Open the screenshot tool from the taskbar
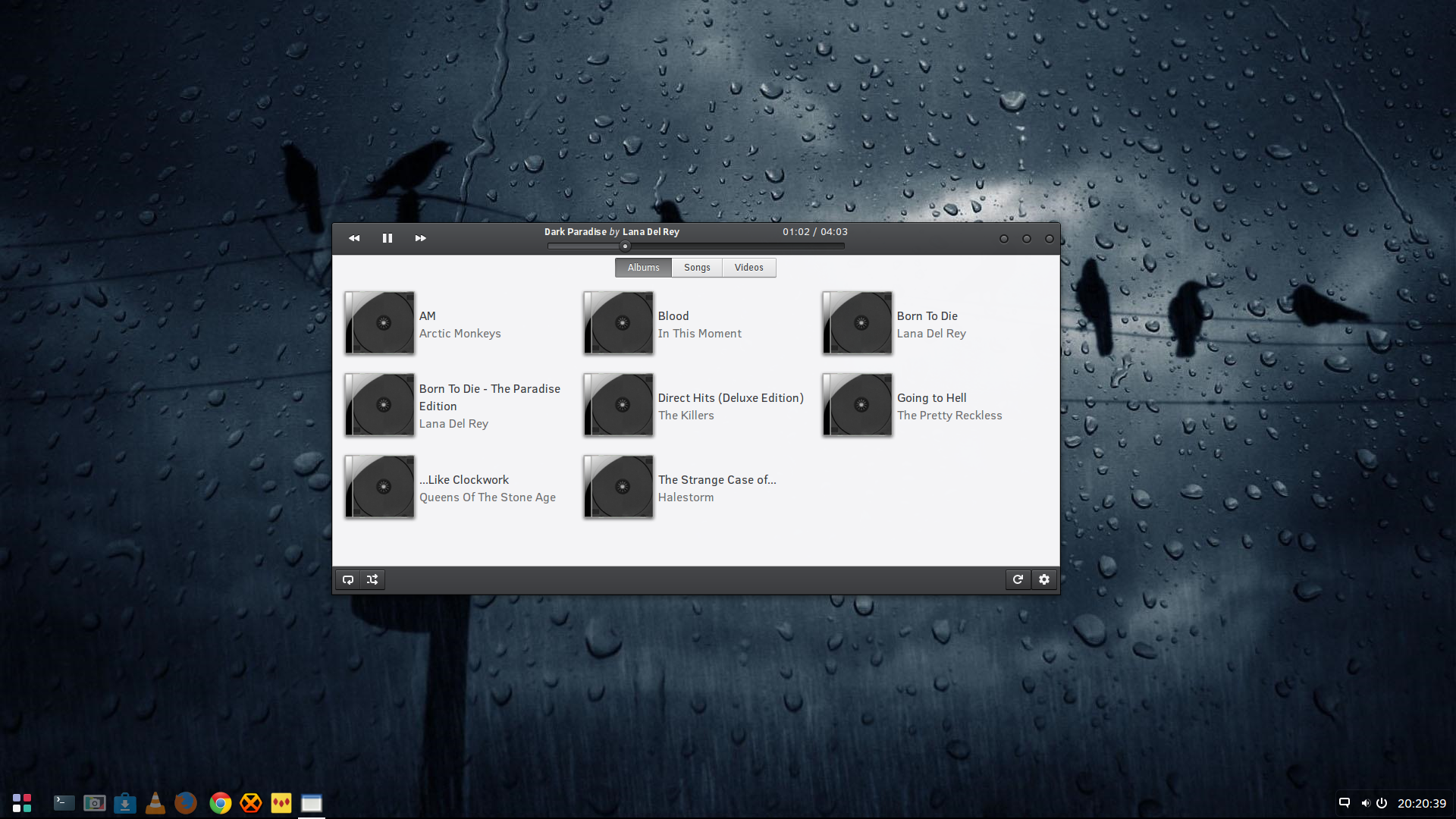Screen dimensions: 1456x819 coord(95,803)
